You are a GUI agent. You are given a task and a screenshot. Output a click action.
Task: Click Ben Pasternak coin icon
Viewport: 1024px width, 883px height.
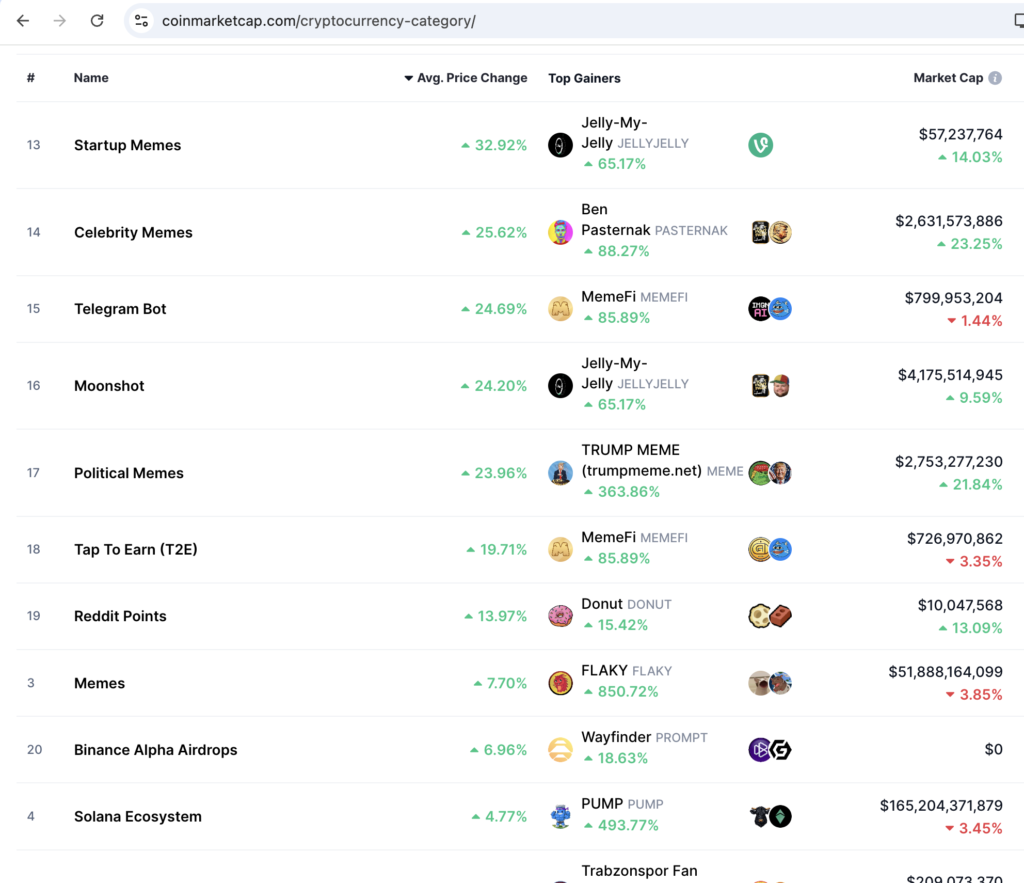click(560, 232)
